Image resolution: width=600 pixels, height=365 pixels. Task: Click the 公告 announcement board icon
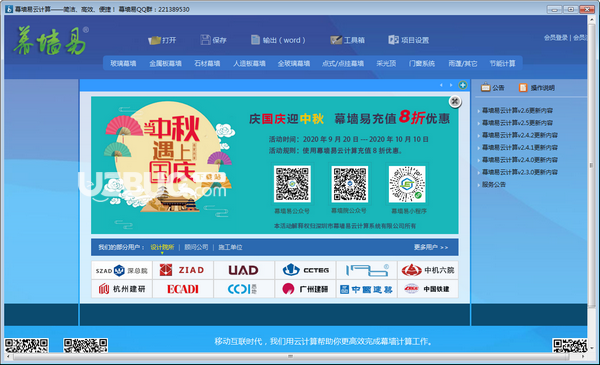click(x=486, y=88)
